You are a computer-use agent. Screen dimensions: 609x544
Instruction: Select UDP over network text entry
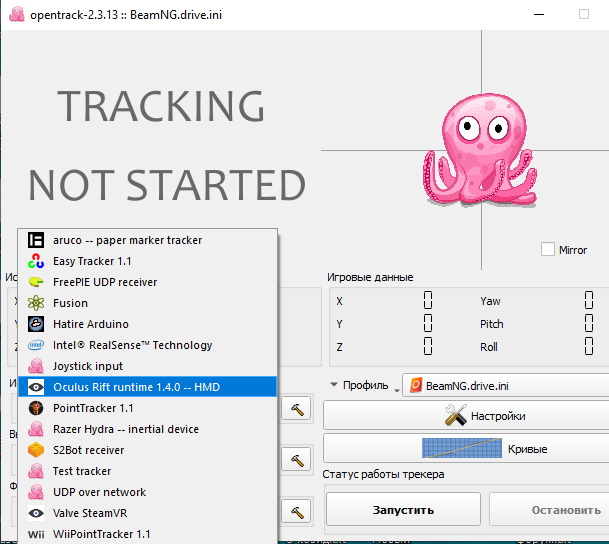99,492
